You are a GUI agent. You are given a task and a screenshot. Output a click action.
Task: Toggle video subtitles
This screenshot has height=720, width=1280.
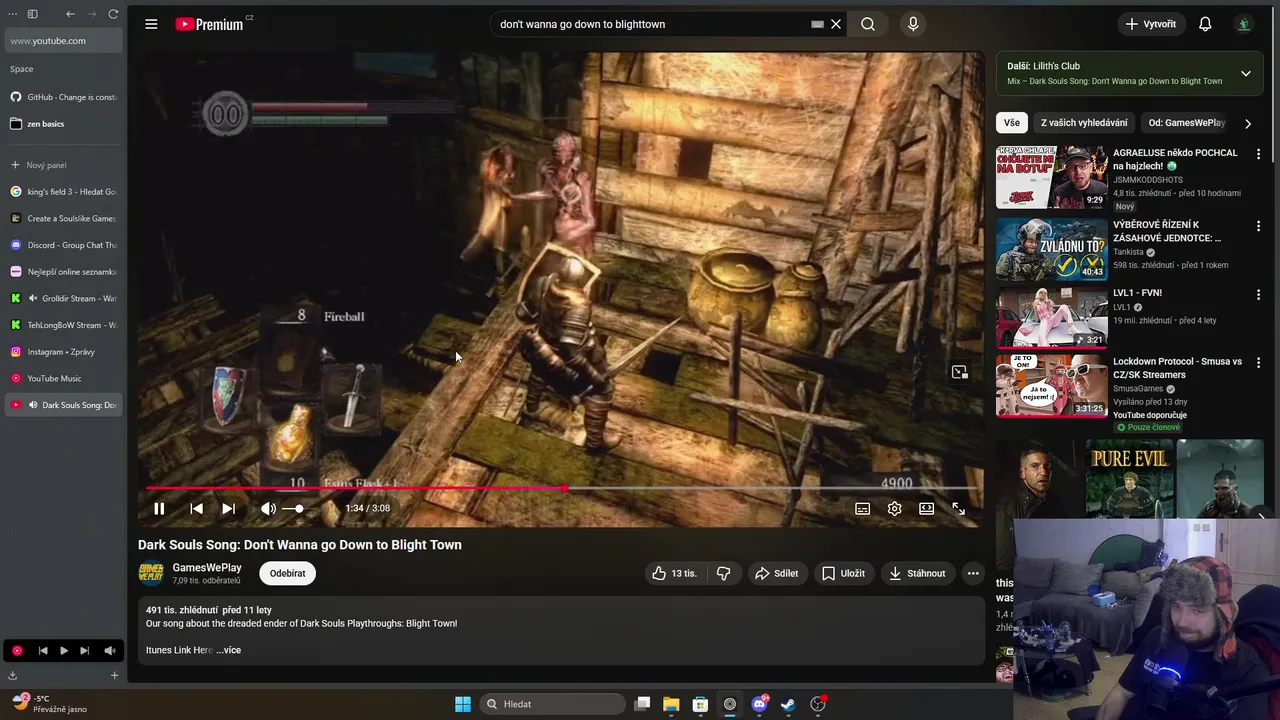click(863, 508)
